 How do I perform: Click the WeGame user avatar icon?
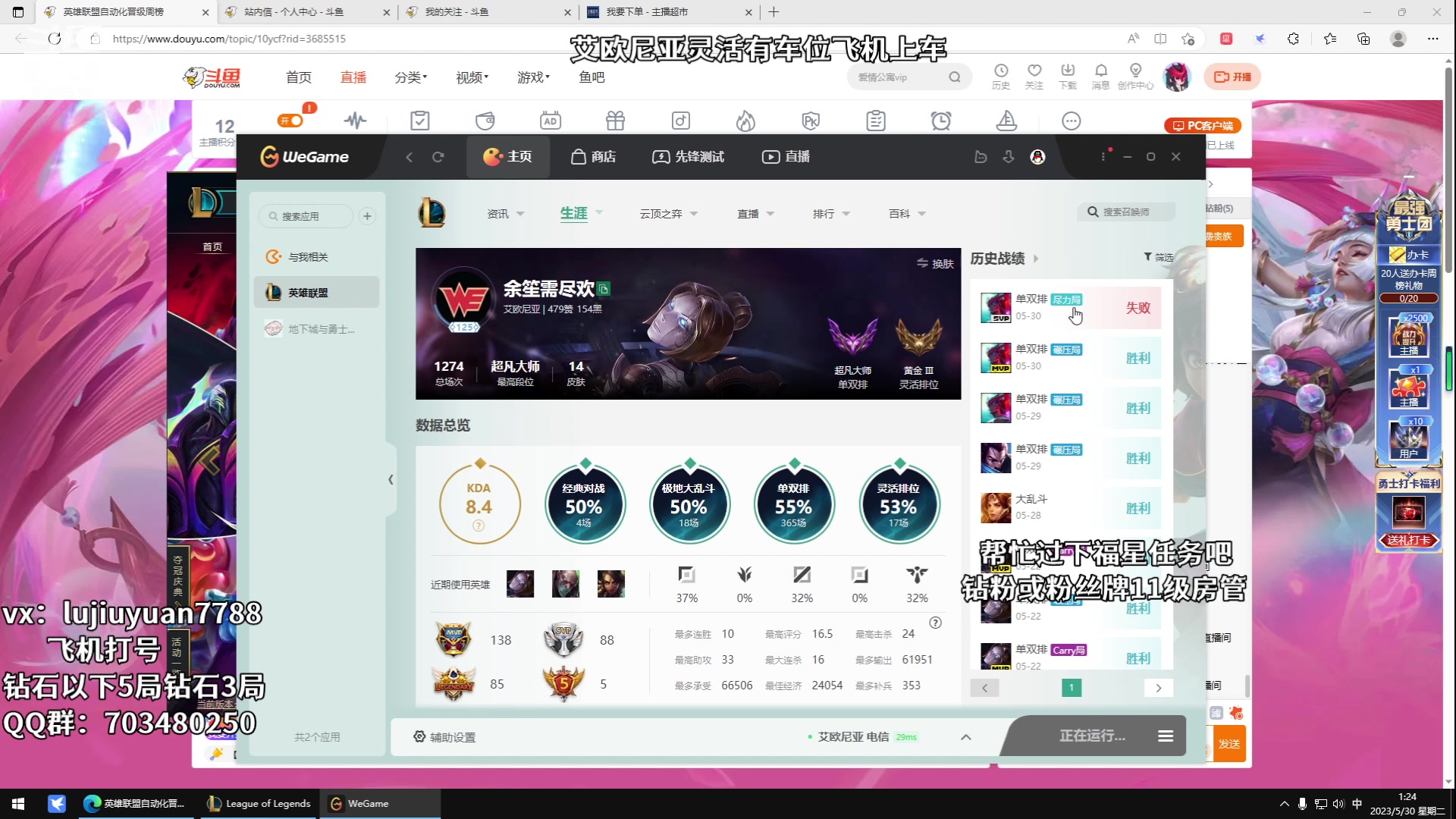pyautogui.click(x=1037, y=157)
